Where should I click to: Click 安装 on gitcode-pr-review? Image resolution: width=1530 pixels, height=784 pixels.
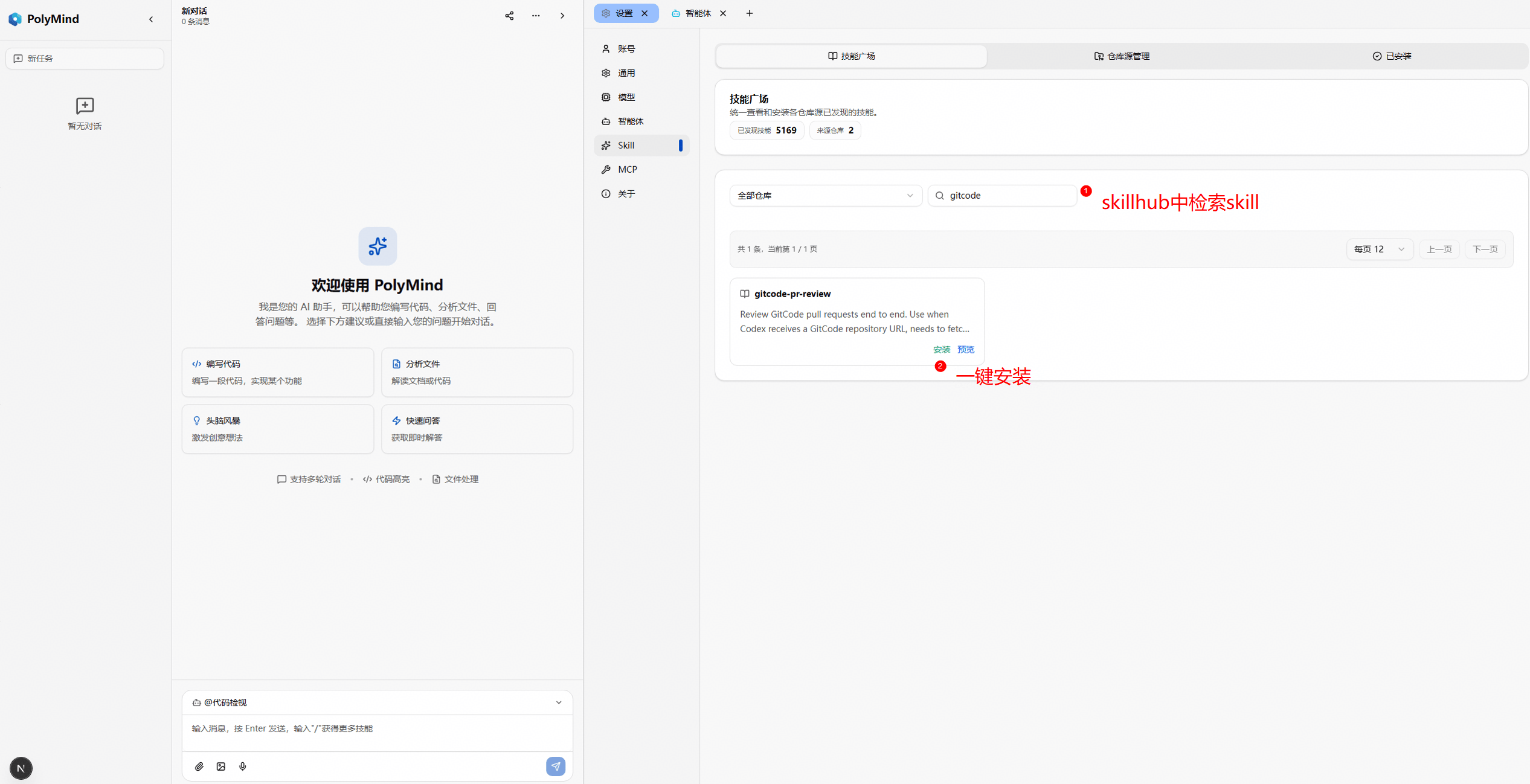(x=942, y=350)
